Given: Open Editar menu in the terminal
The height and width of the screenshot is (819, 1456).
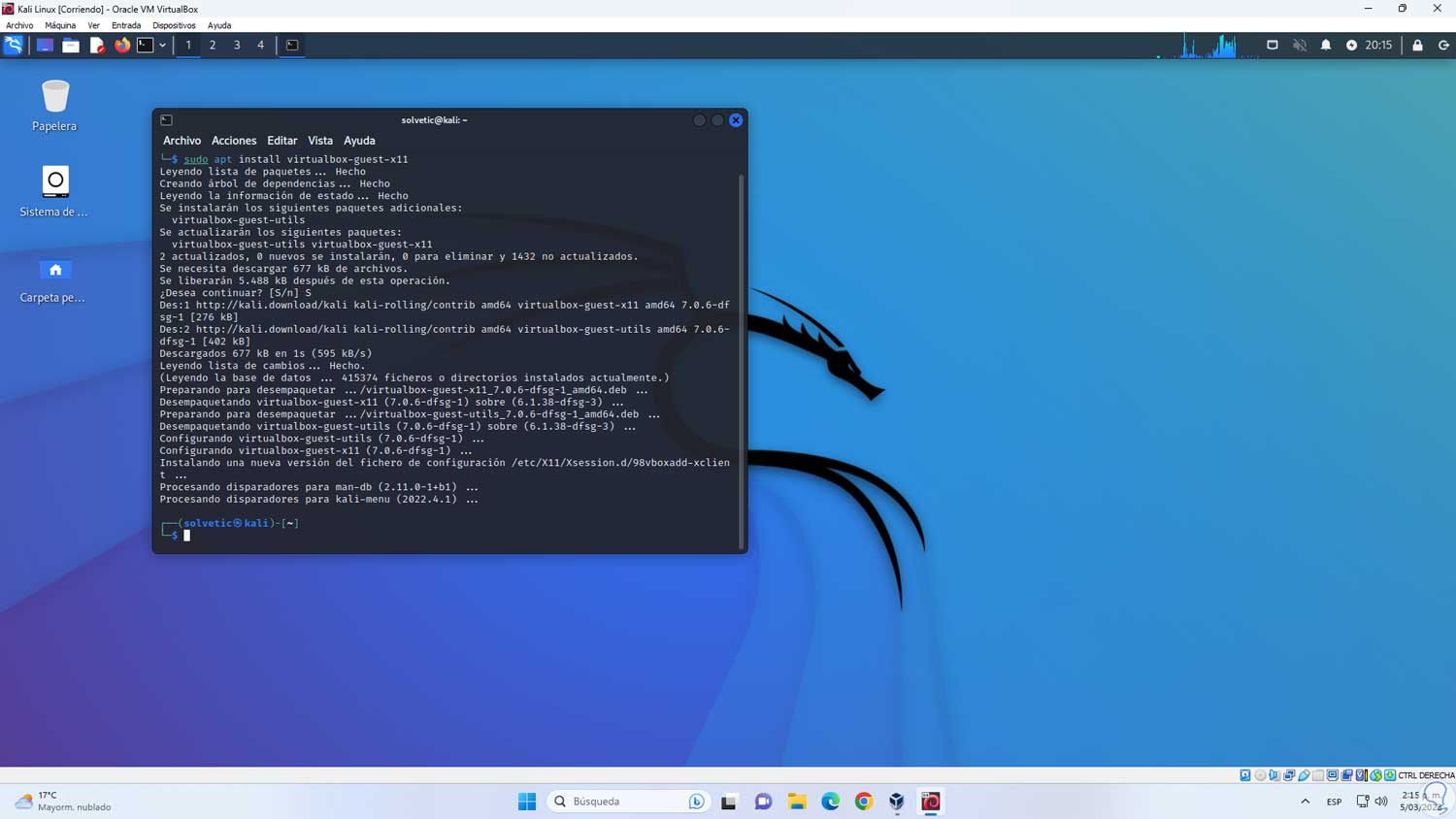Looking at the screenshot, I should tap(282, 141).
